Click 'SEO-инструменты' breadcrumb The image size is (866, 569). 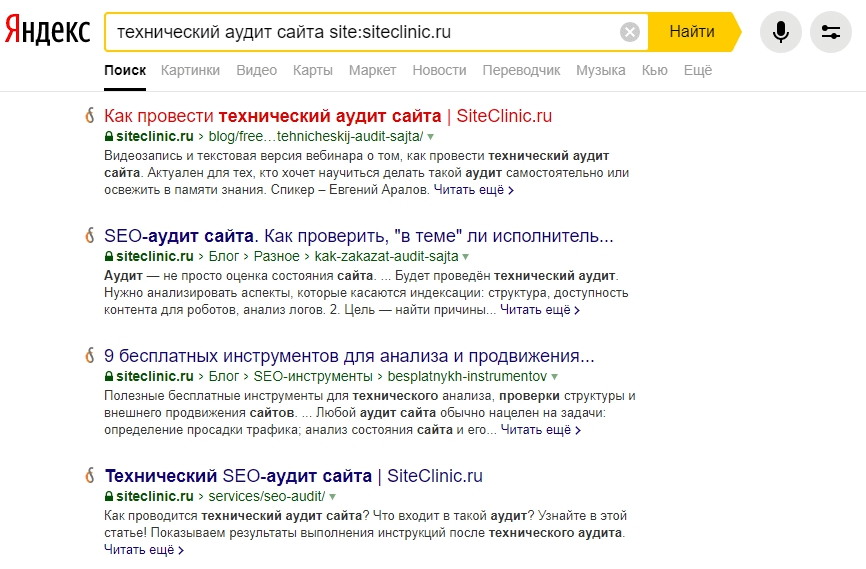tap(313, 376)
